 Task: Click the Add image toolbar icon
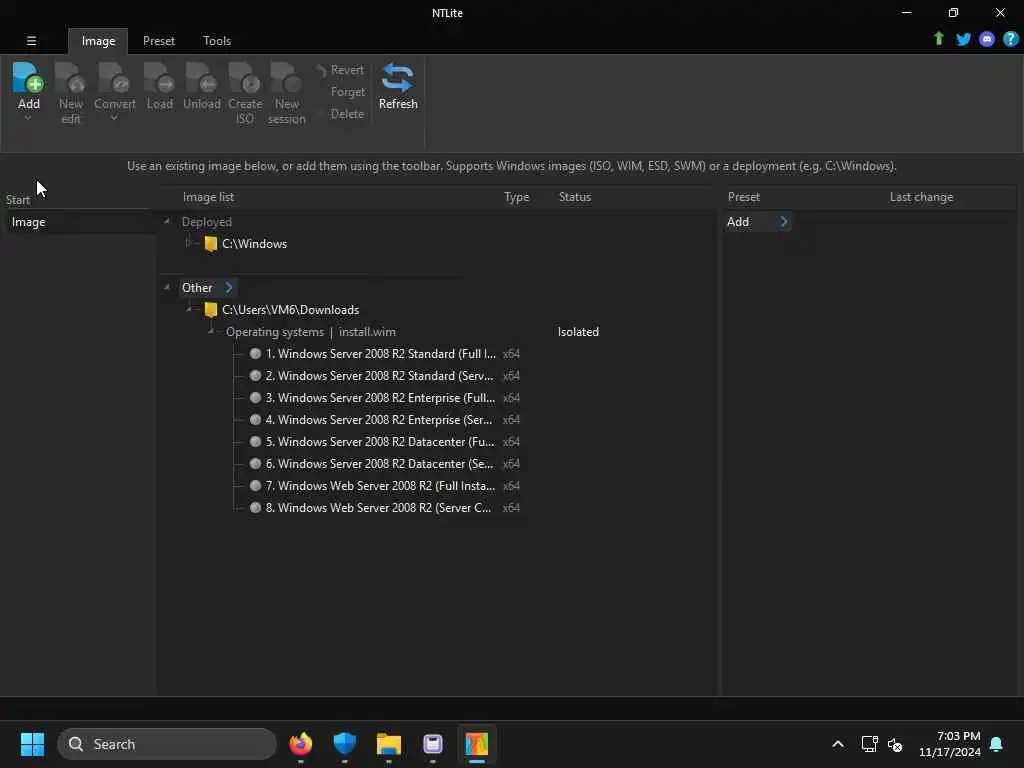pos(28,78)
